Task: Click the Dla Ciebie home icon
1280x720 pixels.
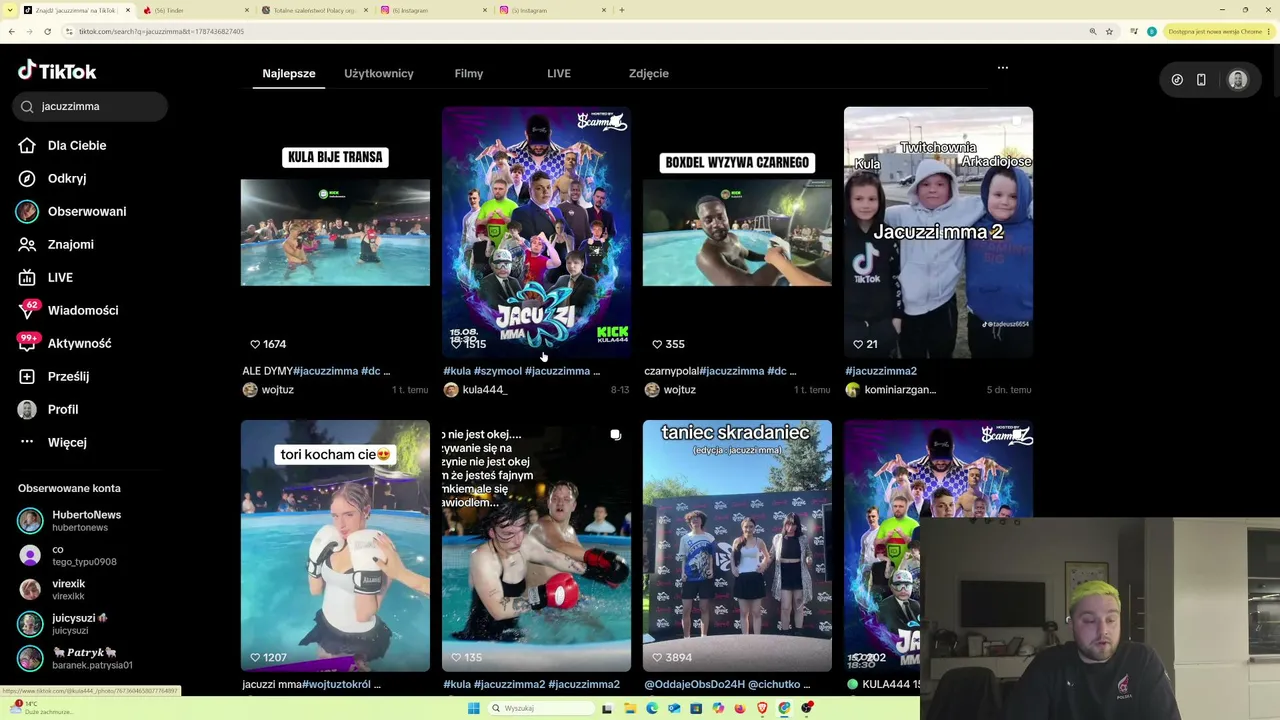Action: (27, 145)
